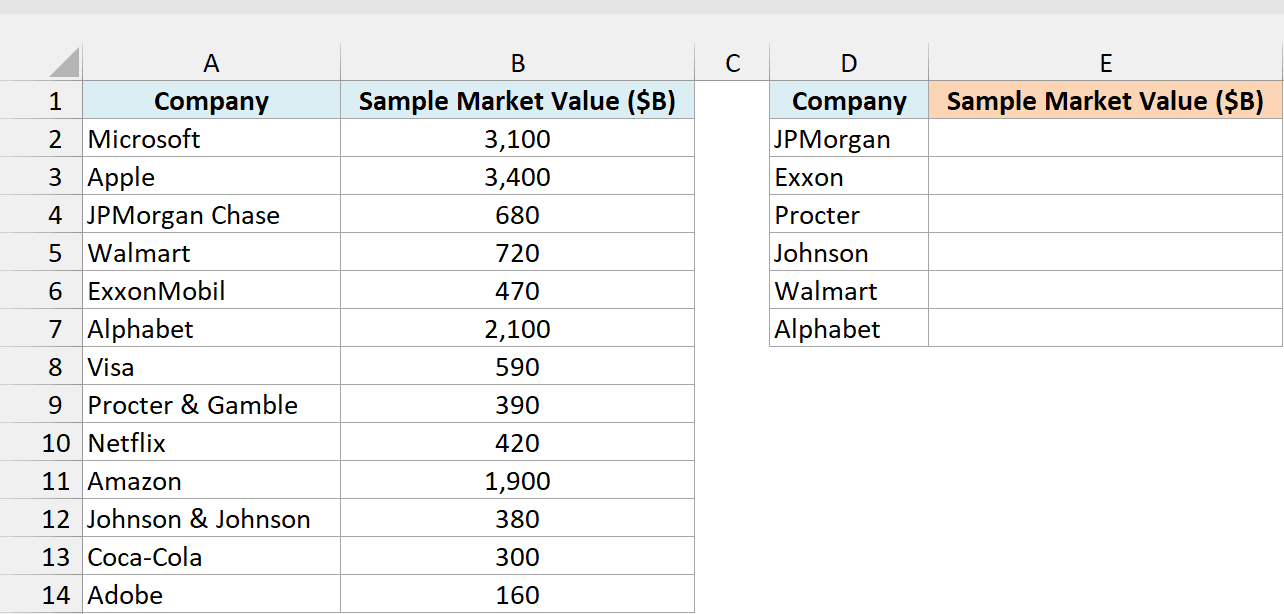This screenshot has height=614, width=1284.
Task: Select column D header
Action: pyautogui.click(x=849, y=63)
